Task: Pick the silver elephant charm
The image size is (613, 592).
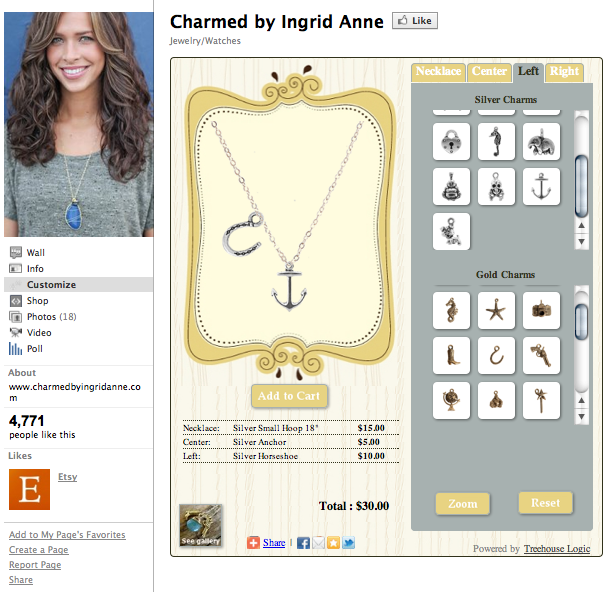Action: [x=541, y=142]
